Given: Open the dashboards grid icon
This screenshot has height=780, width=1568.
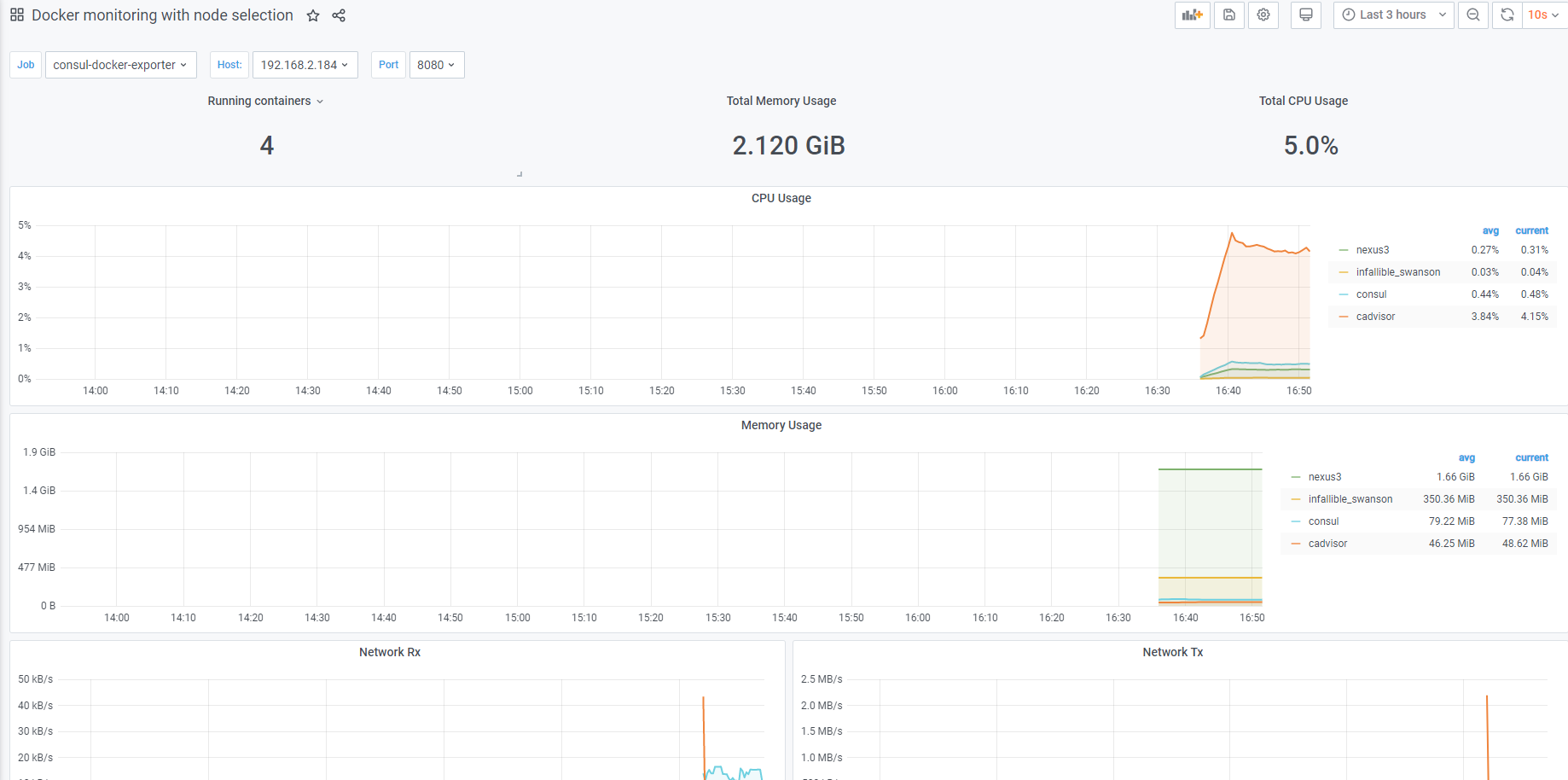Looking at the screenshot, I should coord(17,15).
